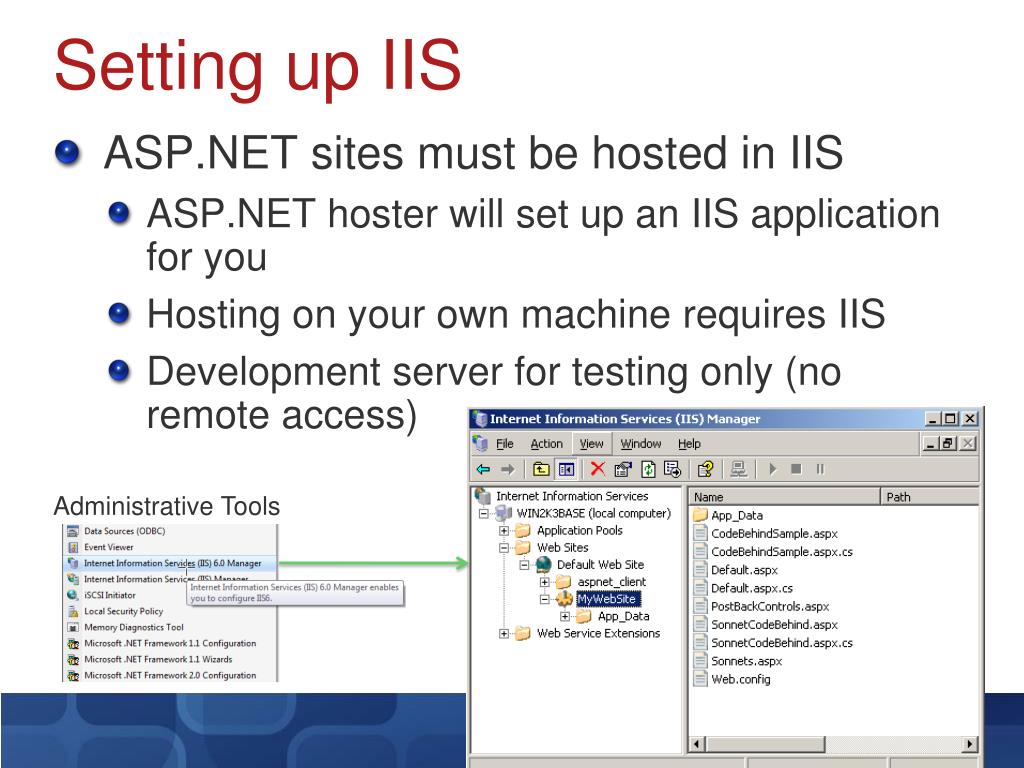Image resolution: width=1024 pixels, height=768 pixels.
Task: Collapse the WIN2K3BASE tree node
Action: point(484,513)
